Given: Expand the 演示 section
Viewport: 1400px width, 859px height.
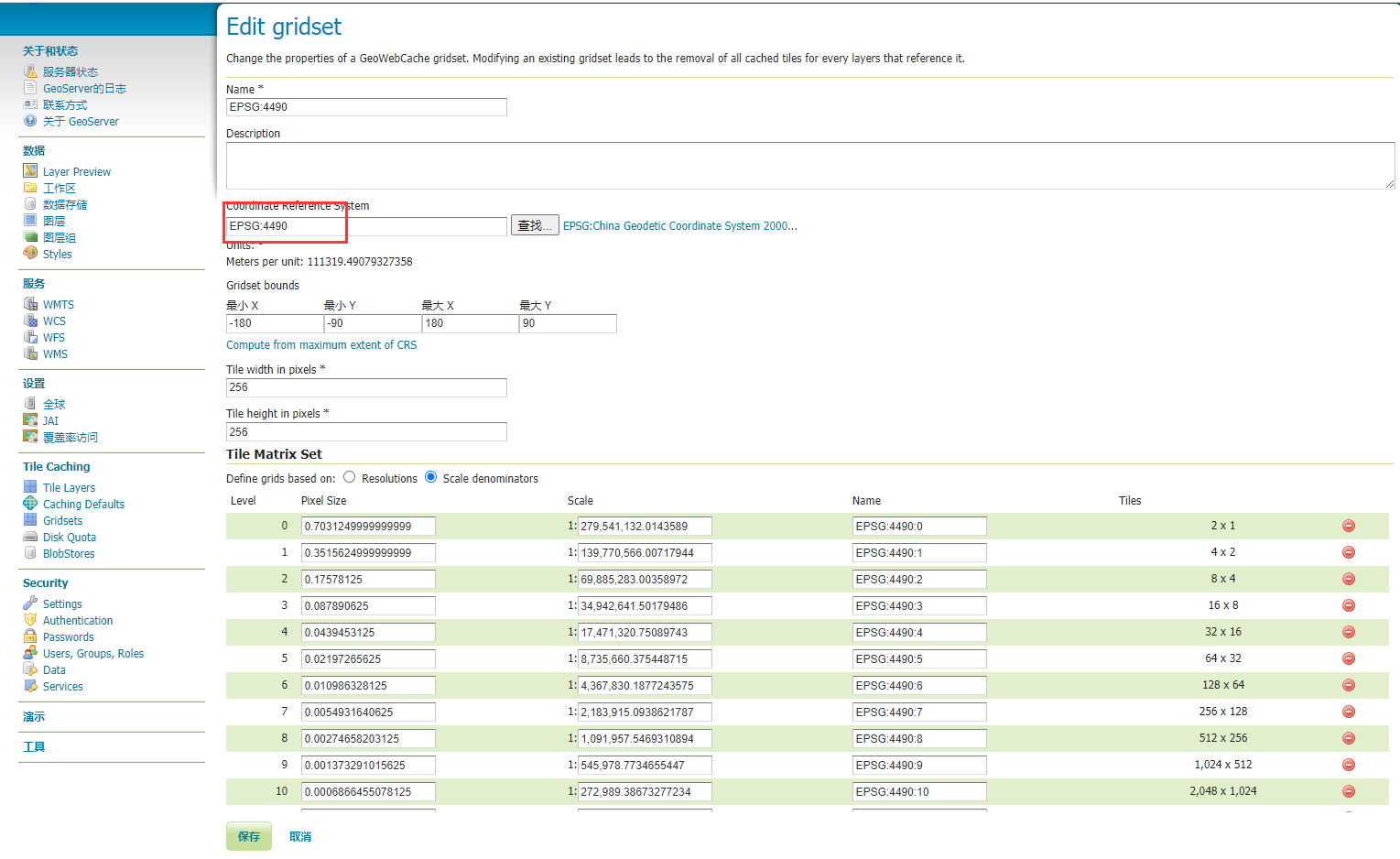Looking at the screenshot, I should point(34,716).
